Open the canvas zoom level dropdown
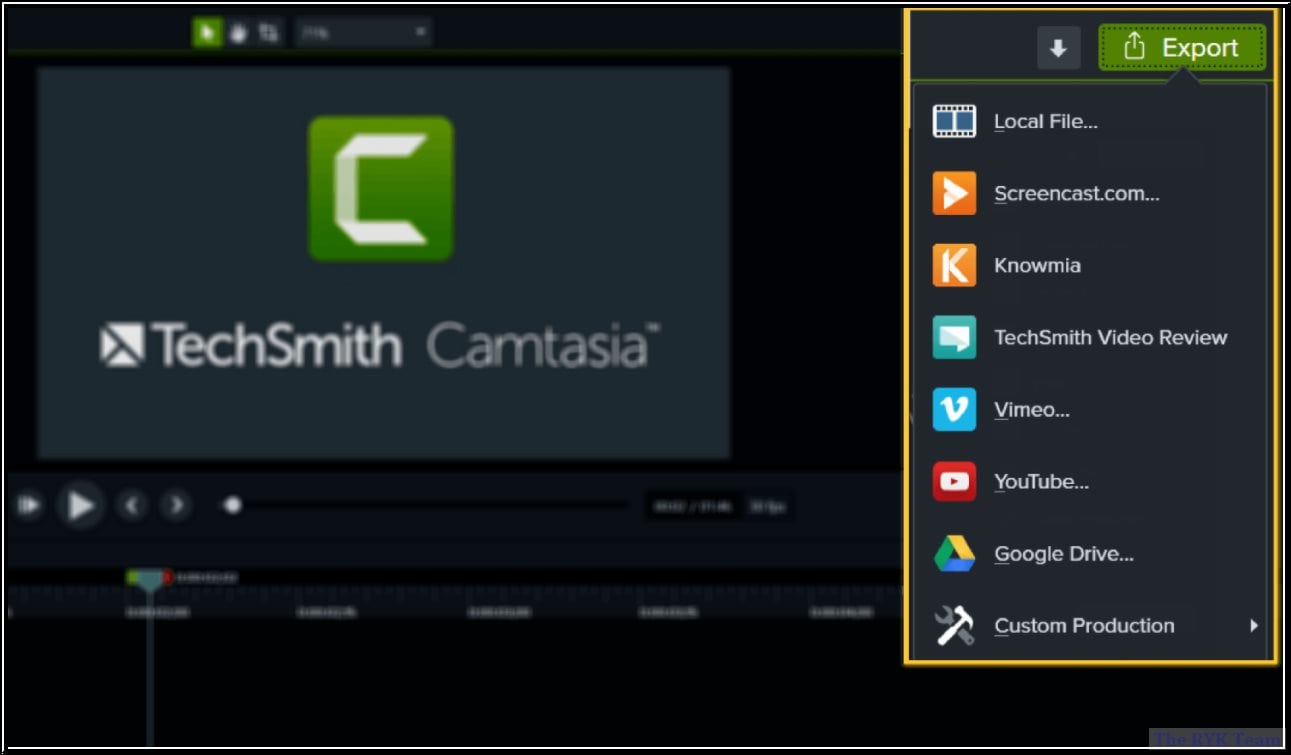This screenshot has height=755, width=1291. click(x=363, y=33)
